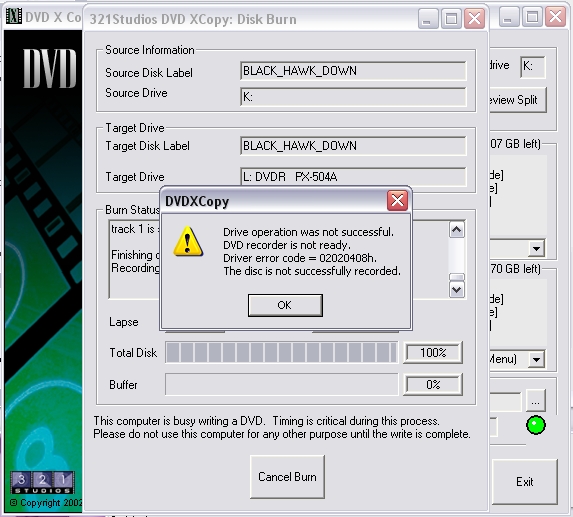
Task: Open the browse folder ellipsis button
Action: pyautogui.click(x=536, y=400)
